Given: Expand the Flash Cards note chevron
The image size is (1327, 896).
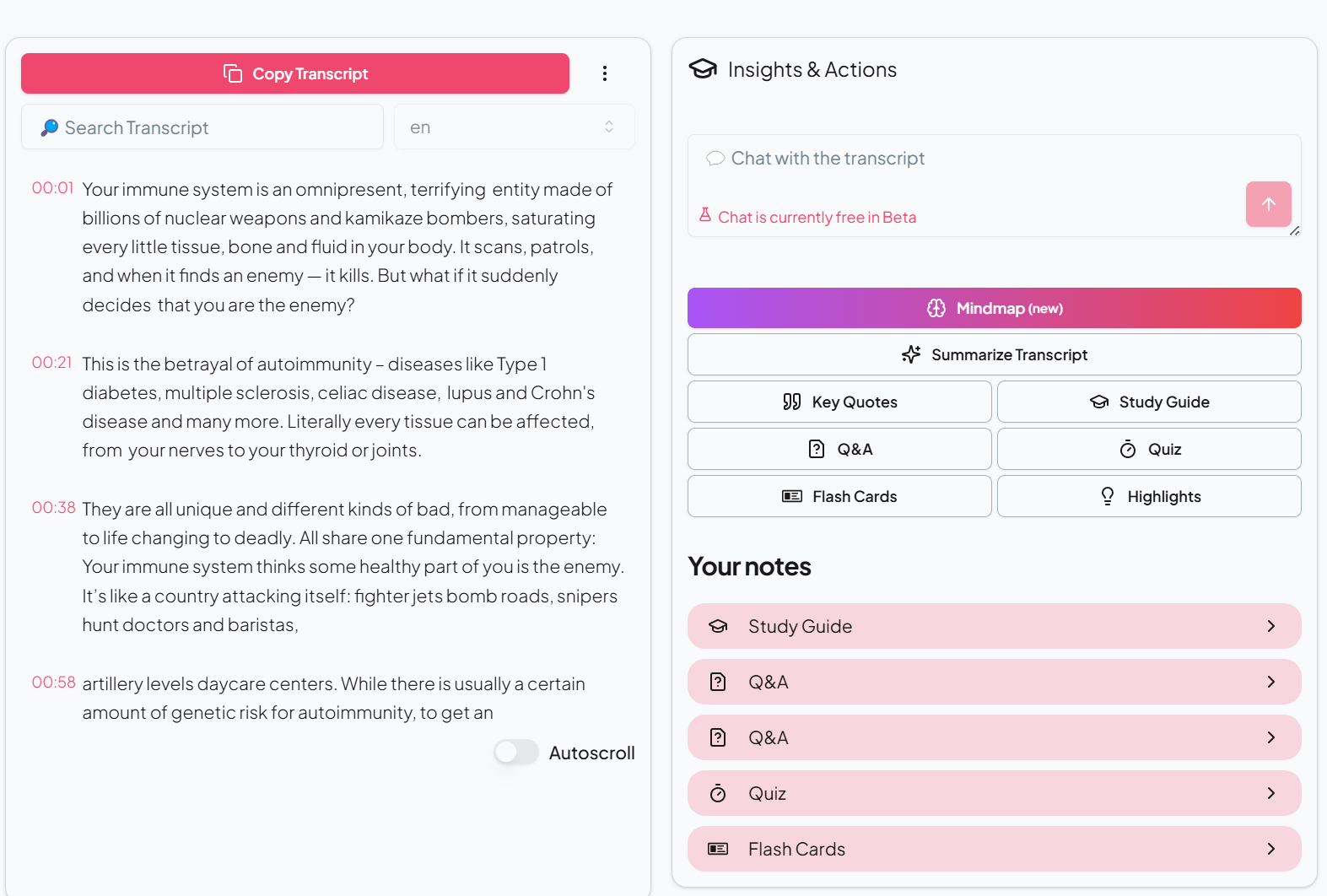Looking at the screenshot, I should [x=1270, y=849].
